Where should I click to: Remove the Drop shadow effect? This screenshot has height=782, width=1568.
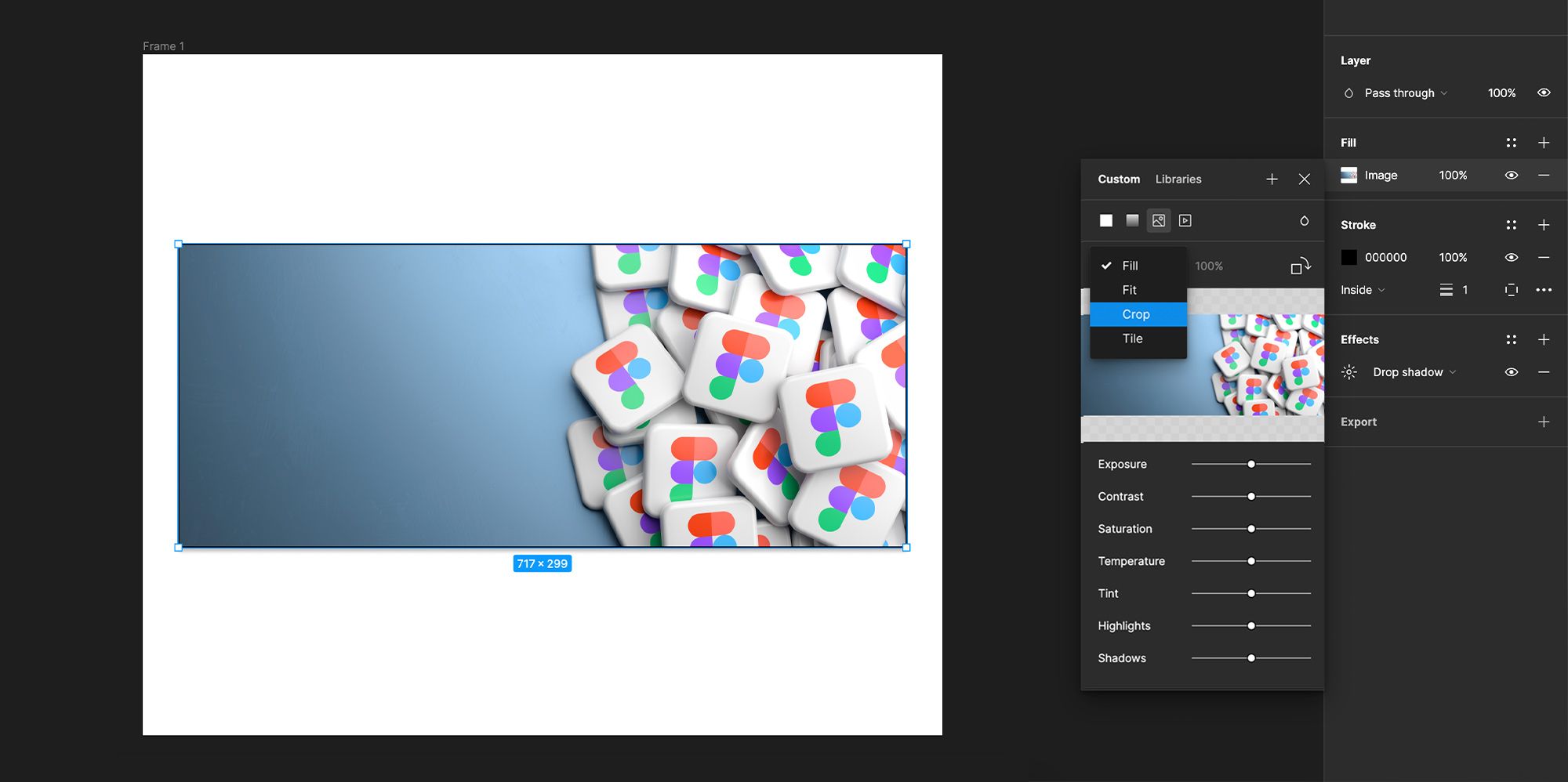click(1544, 372)
